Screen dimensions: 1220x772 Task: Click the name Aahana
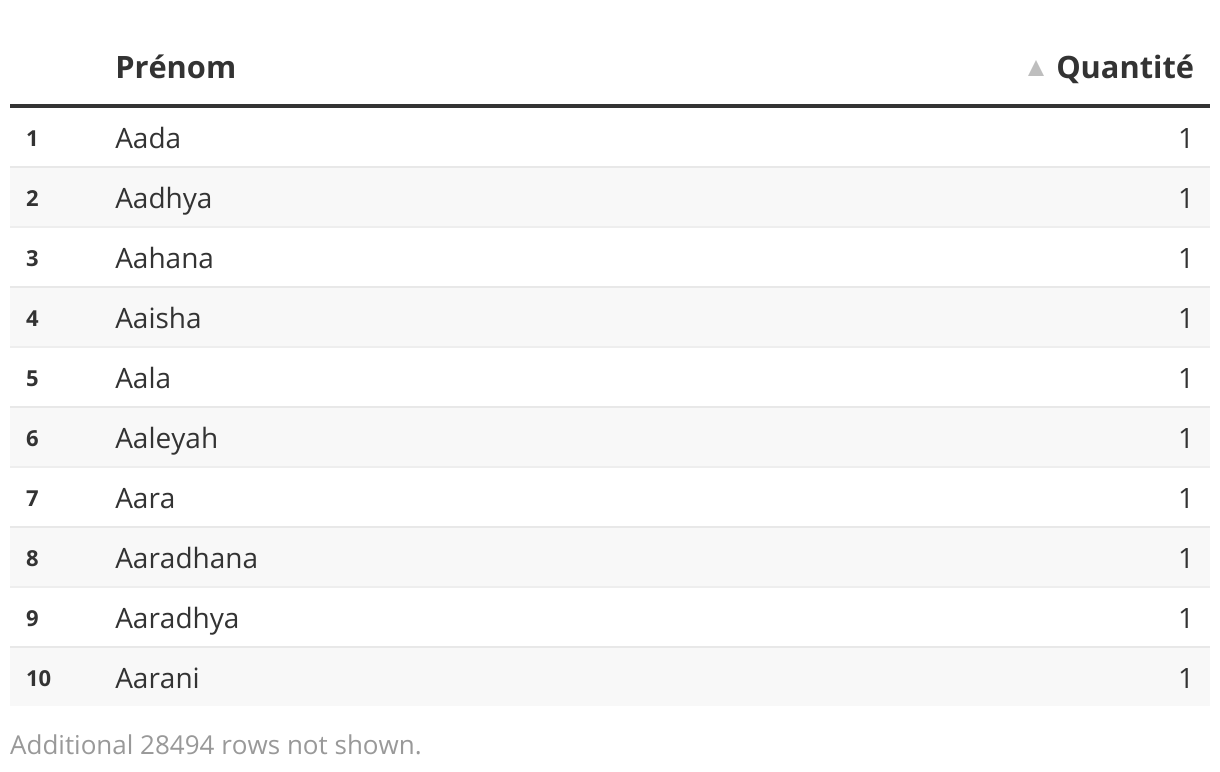click(x=164, y=258)
